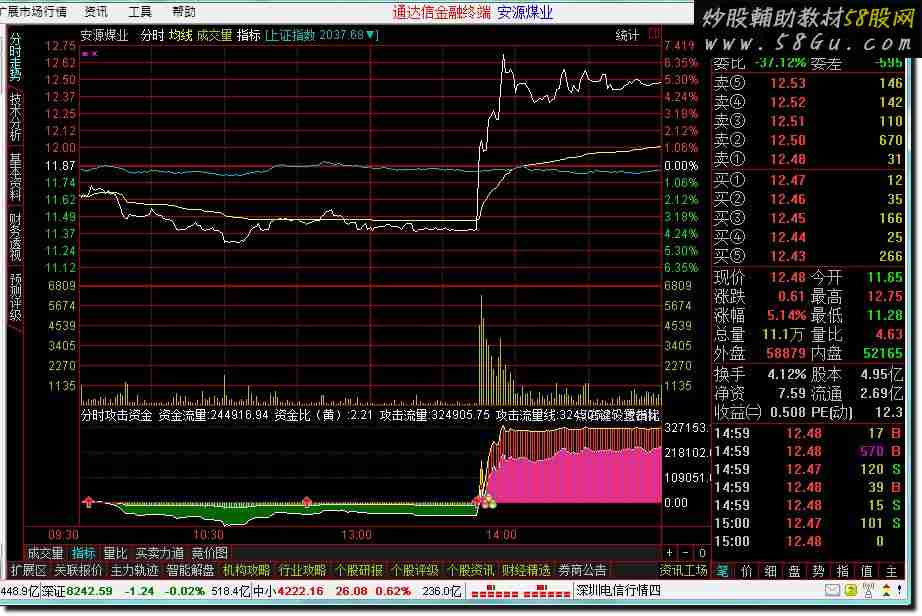Open the 帮助 menu

(x=183, y=11)
